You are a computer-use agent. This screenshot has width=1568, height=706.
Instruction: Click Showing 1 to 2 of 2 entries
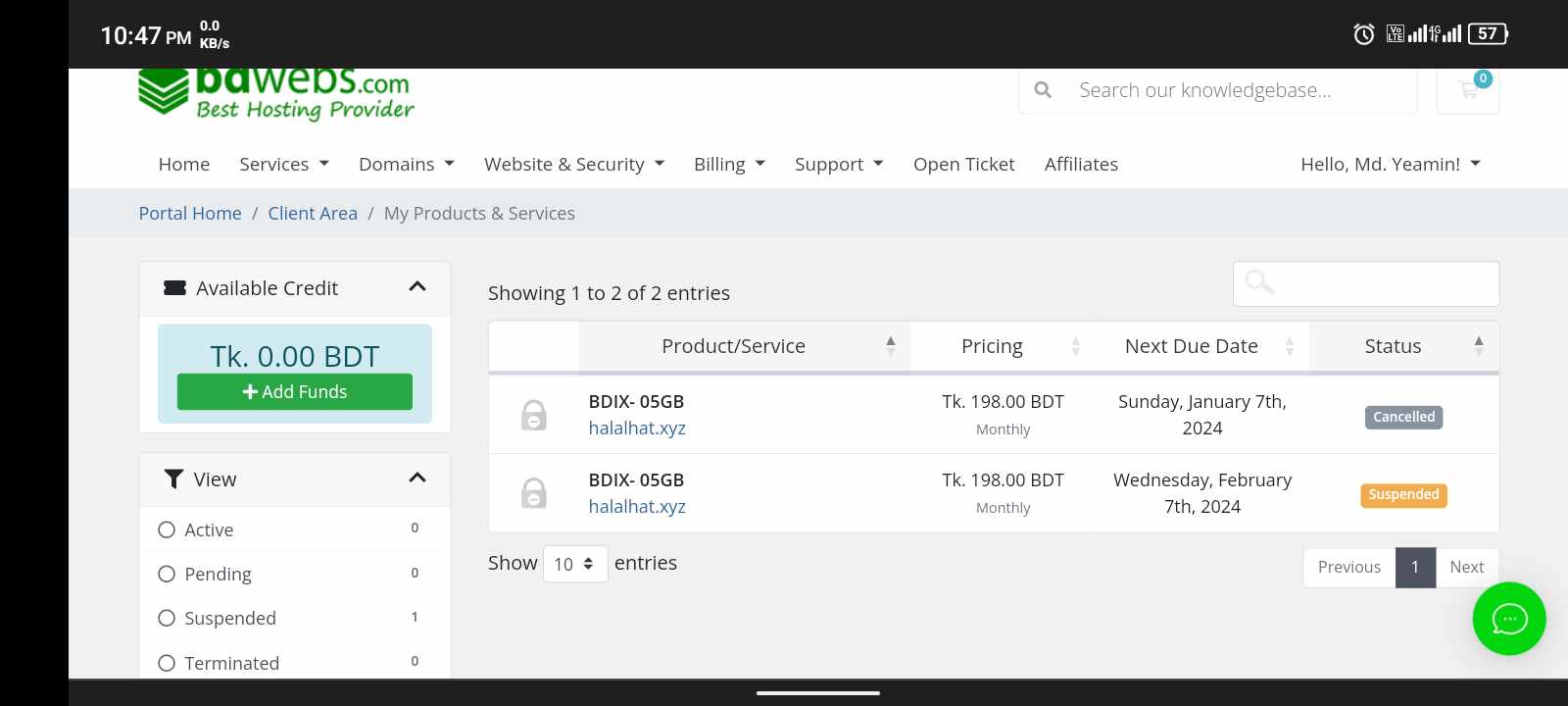[609, 293]
